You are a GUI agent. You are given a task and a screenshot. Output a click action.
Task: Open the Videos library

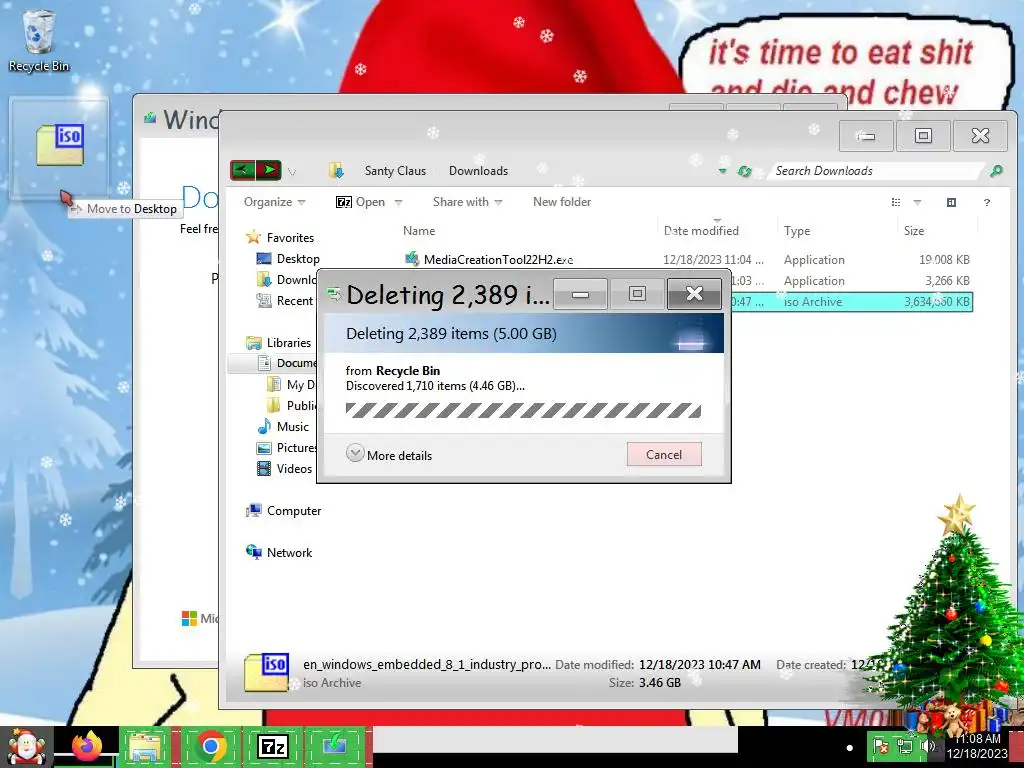tap(285, 468)
